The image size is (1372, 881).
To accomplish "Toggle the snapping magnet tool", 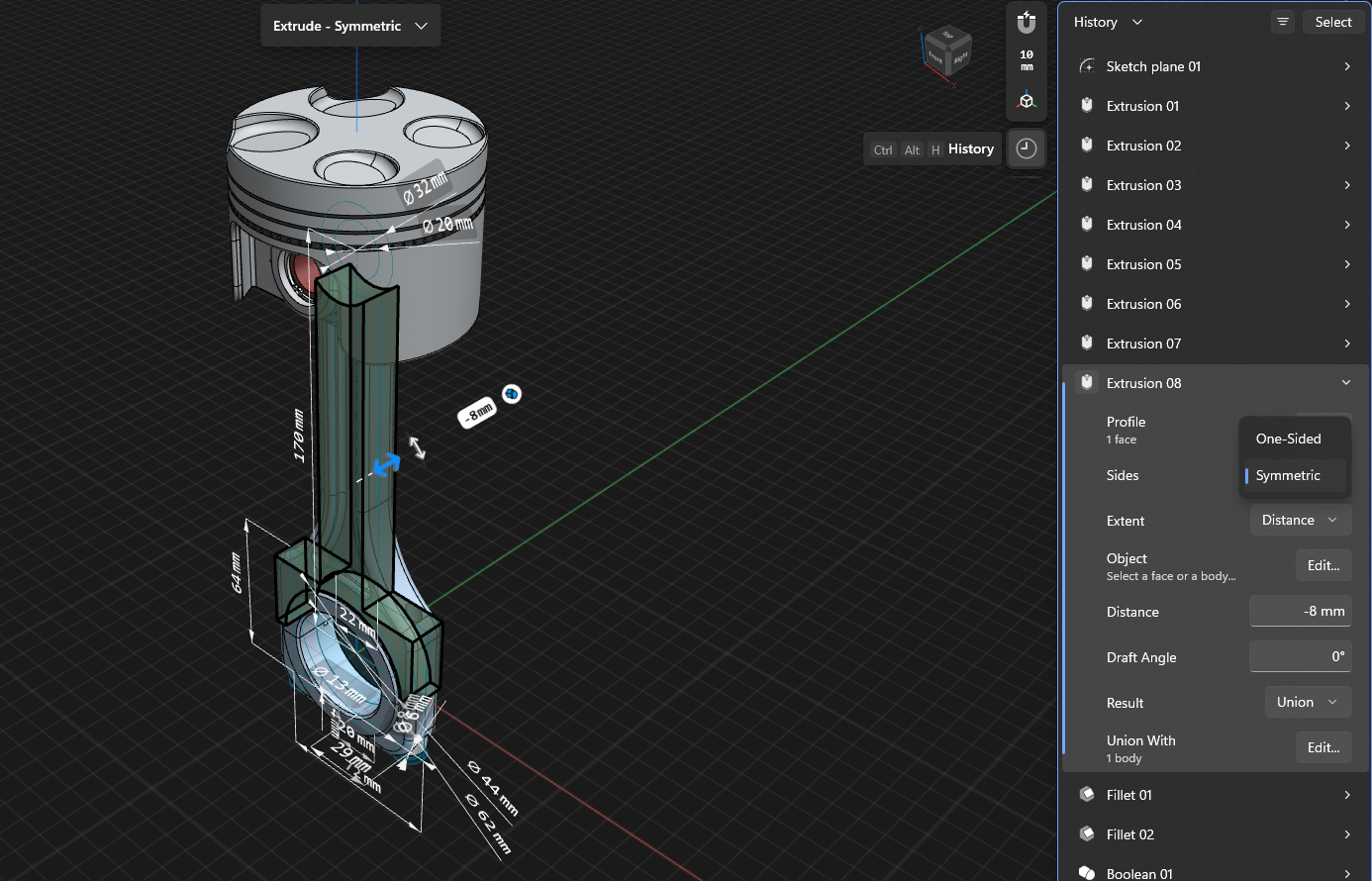I will click(x=1026, y=22).
